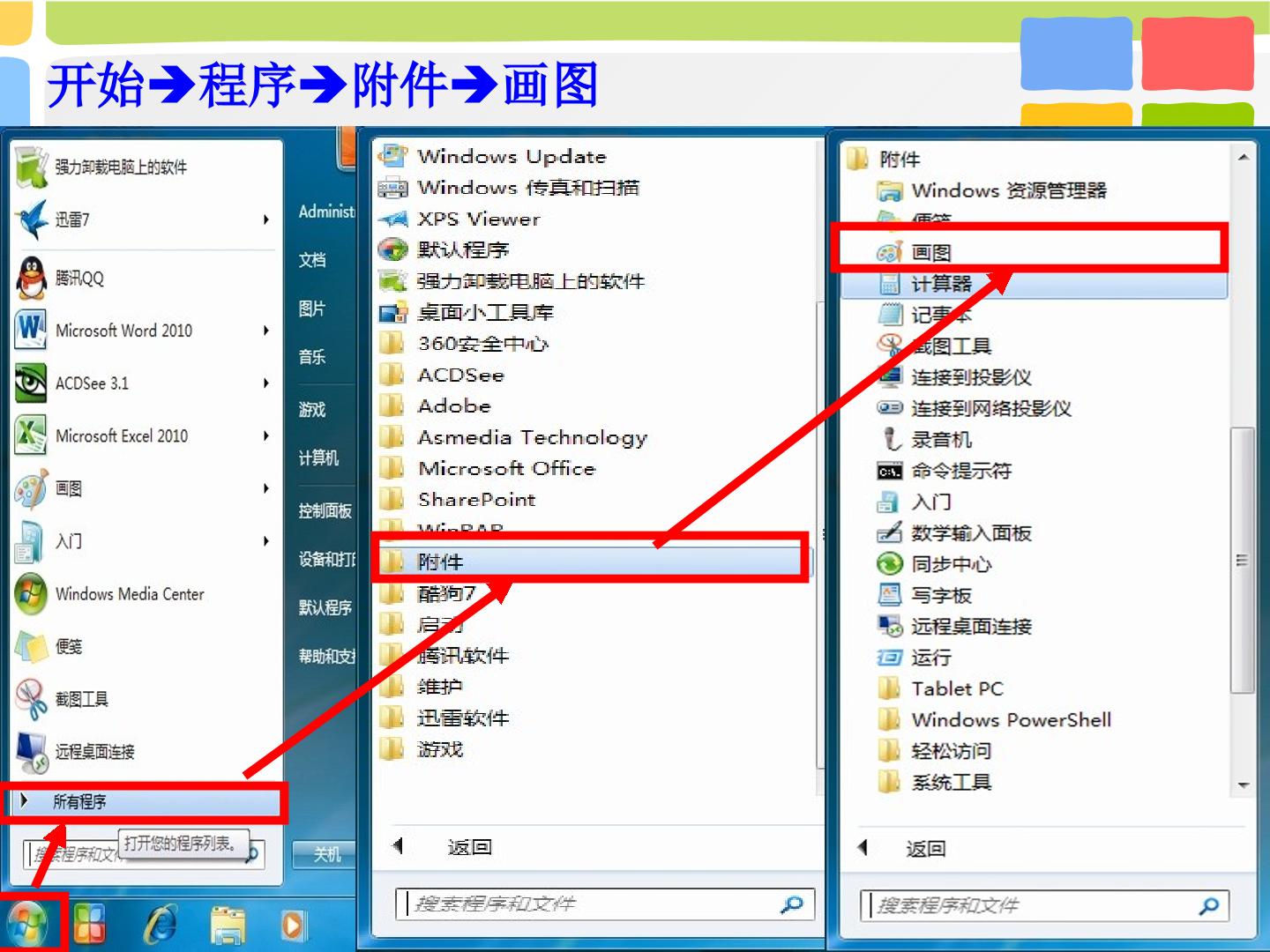Open 连接到网络投影仪 icon
Image resolution: width=1270 pixels, height=952 pixels.
point(890,407)
